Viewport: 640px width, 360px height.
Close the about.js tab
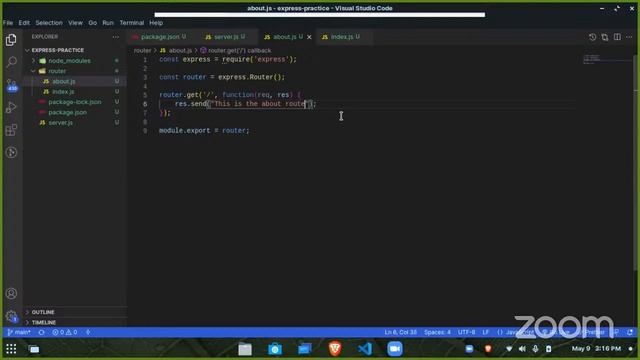pos(309,37)
